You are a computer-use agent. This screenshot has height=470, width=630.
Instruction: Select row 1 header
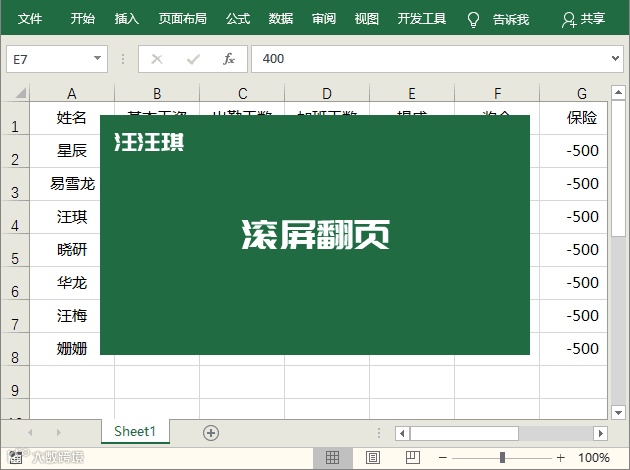coord(15,119)
